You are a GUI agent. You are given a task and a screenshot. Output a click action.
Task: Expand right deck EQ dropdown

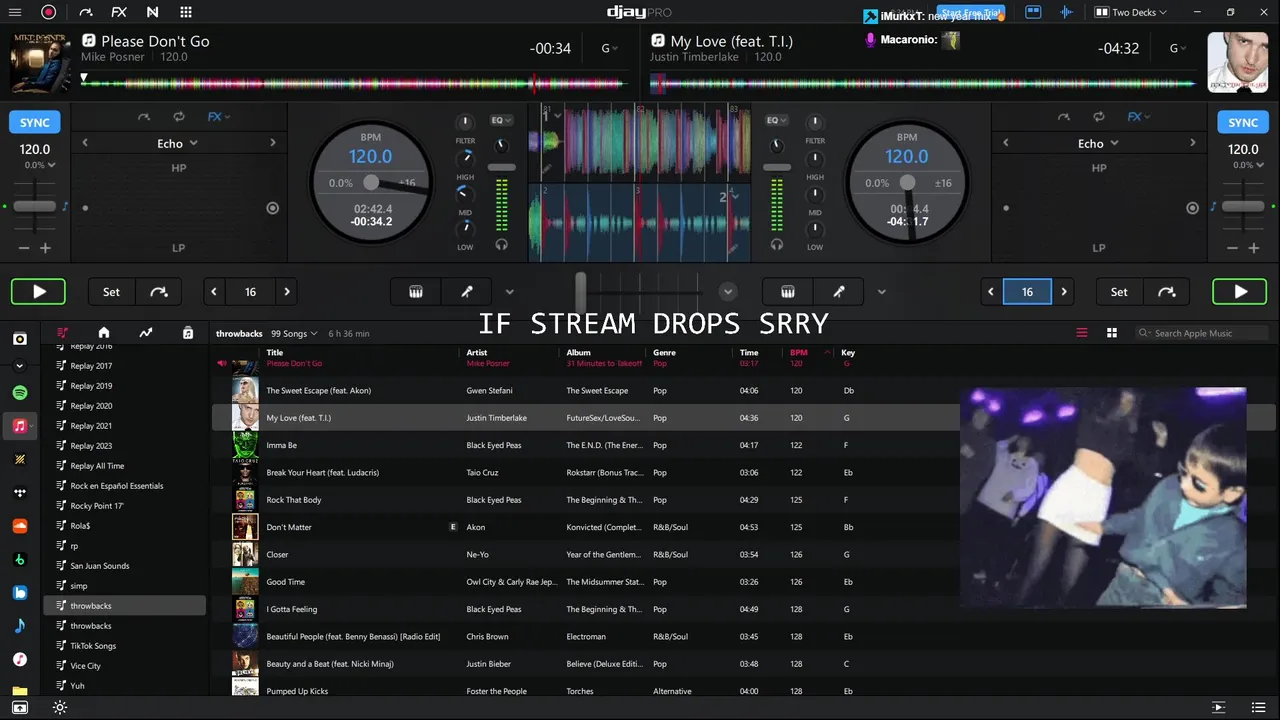776,120
